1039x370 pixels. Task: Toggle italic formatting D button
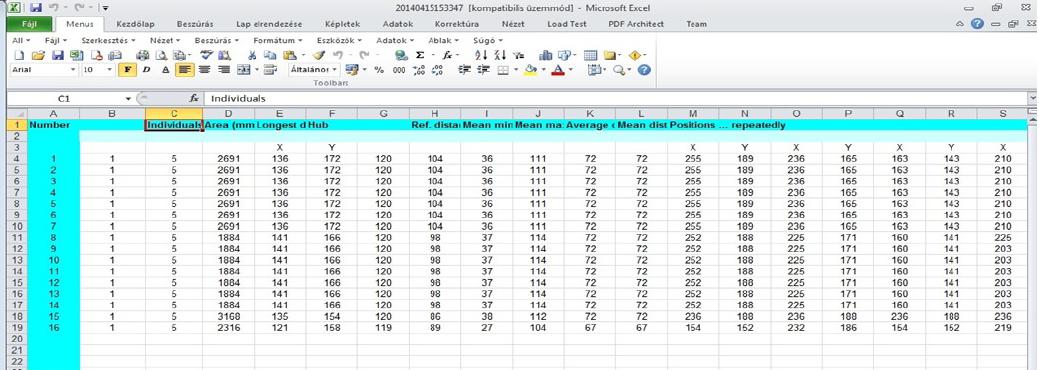[146, 70]
